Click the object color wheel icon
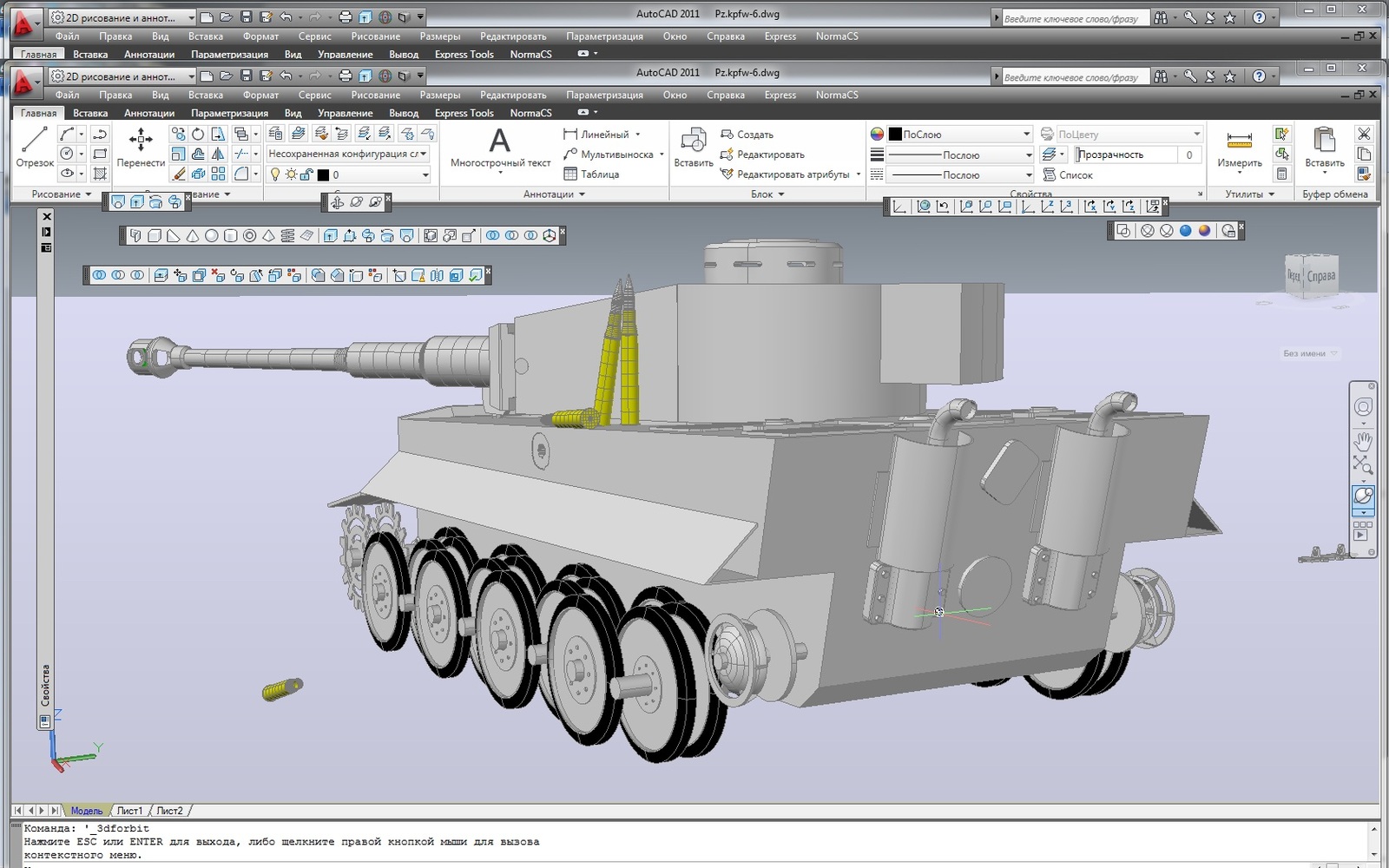This screenshot has height=868, width=1389. (877, 134)
